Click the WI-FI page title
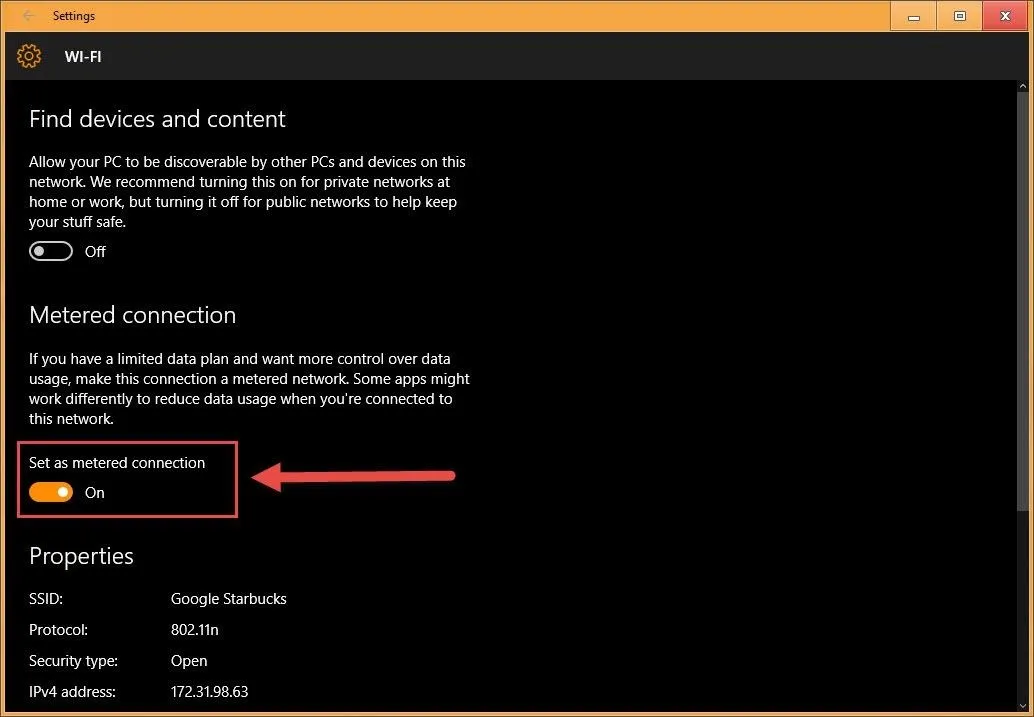This screenshot has width=1034, height=717. [83, 57]
